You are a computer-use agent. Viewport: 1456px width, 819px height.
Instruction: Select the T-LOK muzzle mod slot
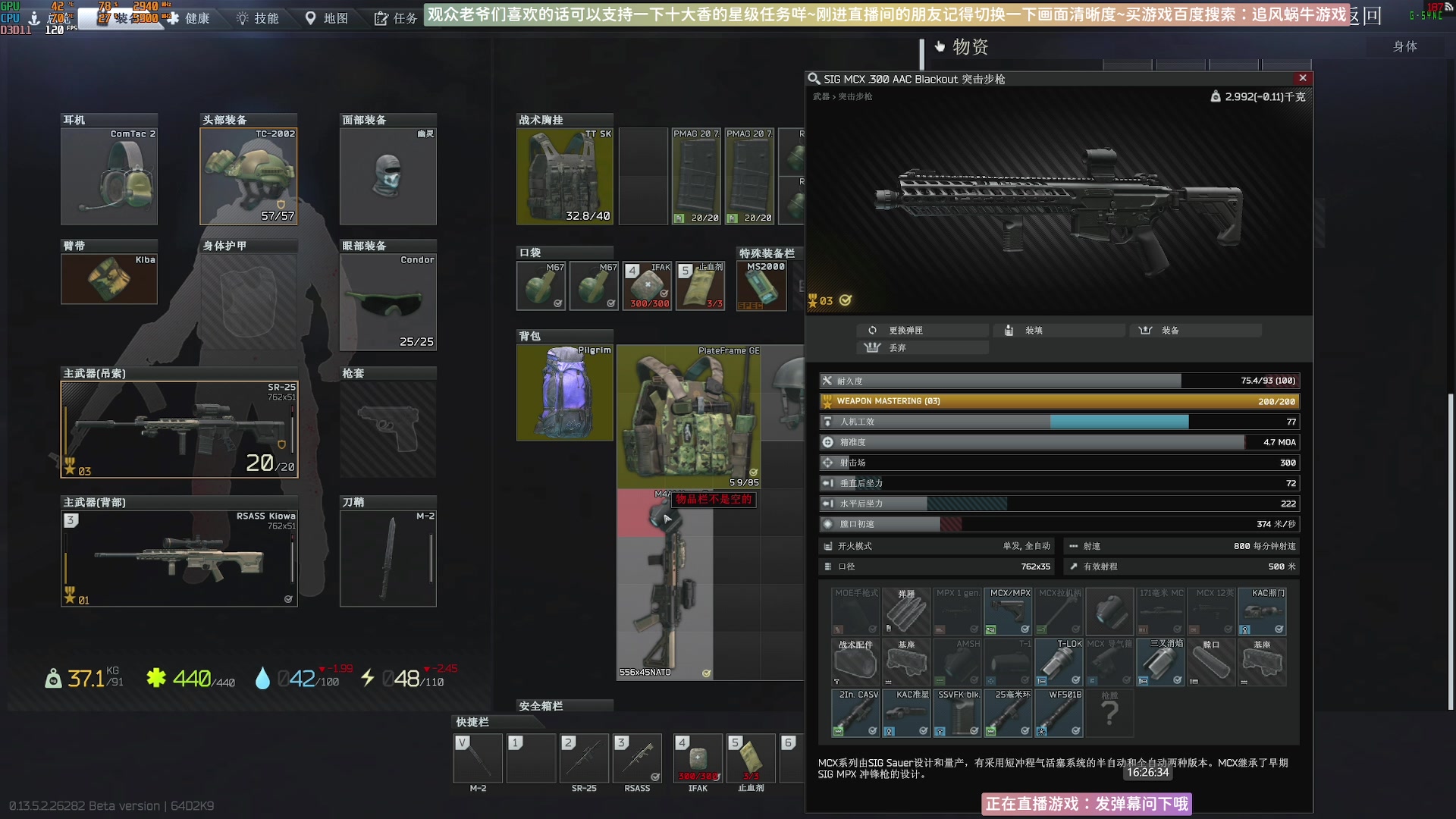[x=1059, y=662]
